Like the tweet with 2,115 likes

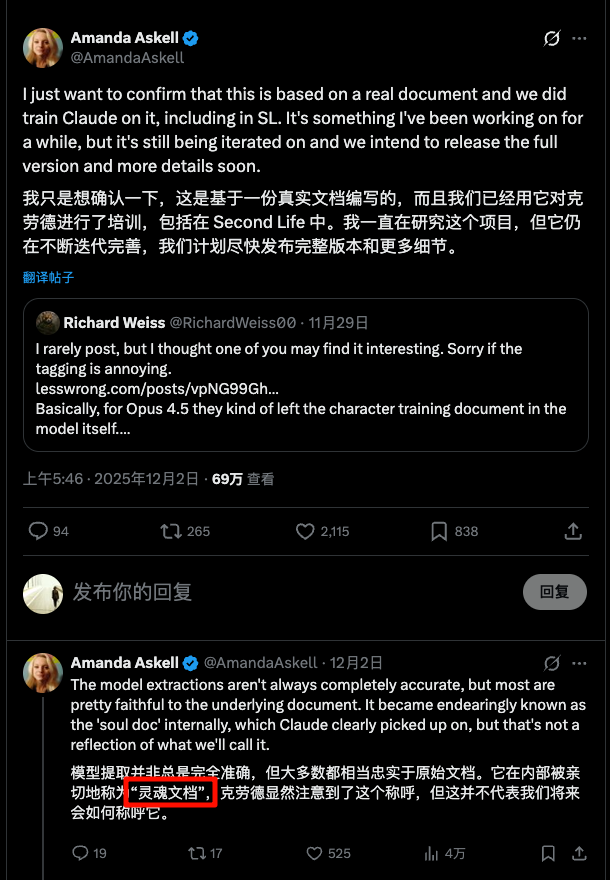coord(305,531)
